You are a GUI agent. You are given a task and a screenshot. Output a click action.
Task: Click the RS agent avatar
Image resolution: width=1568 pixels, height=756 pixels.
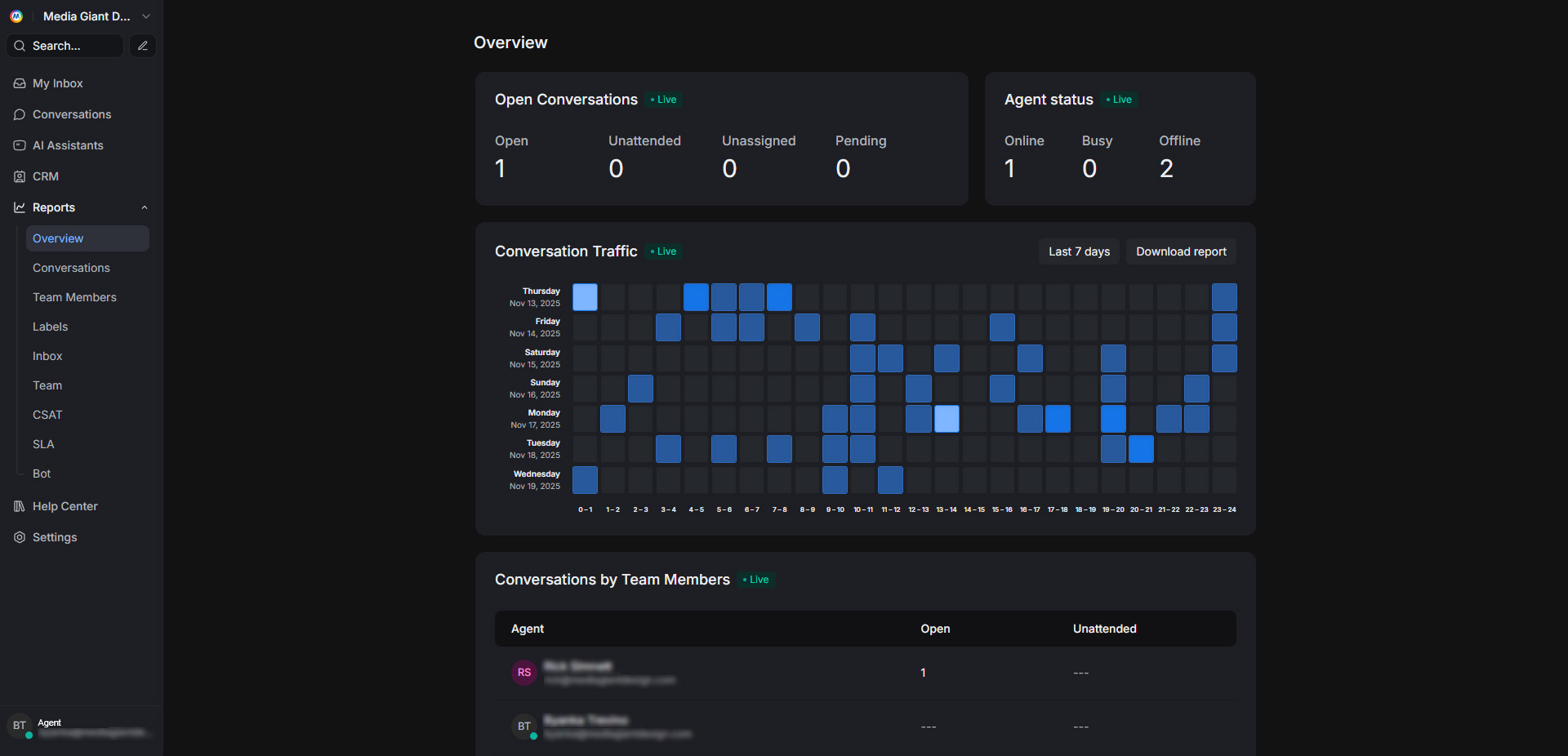(523, 673)
